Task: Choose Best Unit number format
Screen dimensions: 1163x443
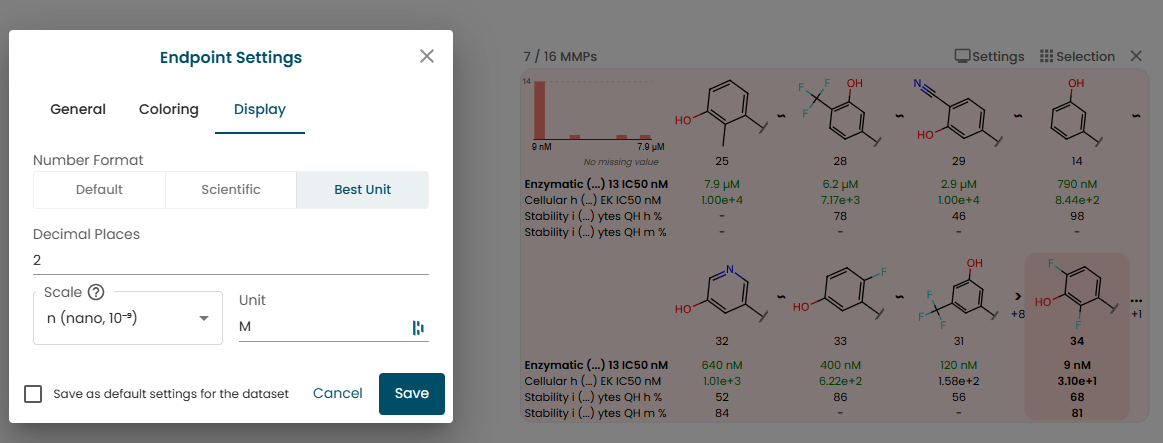Action: point(363,189)
